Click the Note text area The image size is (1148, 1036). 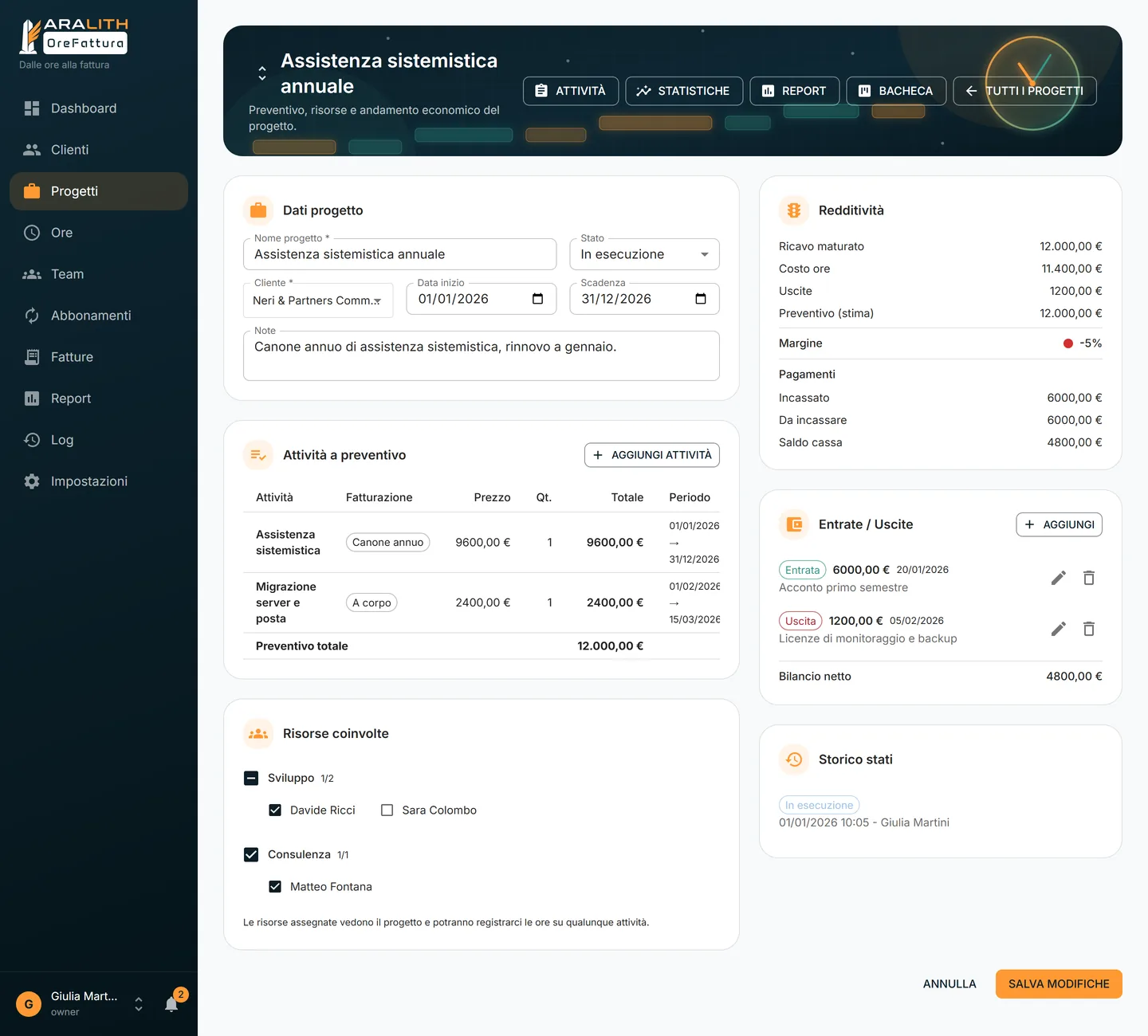[x=482, y=355]
